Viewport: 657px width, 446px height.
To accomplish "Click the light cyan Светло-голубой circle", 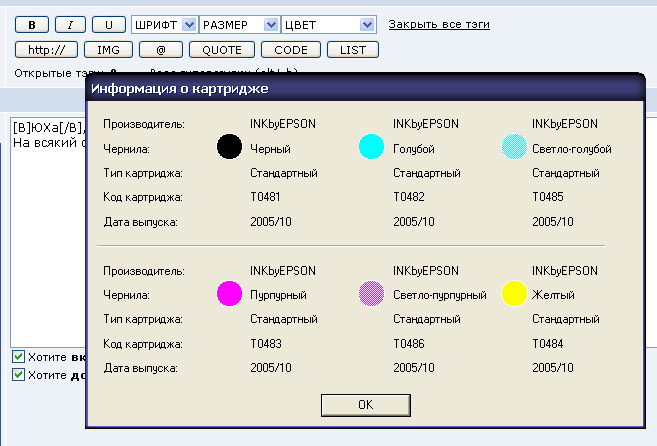I will pyautogui.click(x=514, y=146).
